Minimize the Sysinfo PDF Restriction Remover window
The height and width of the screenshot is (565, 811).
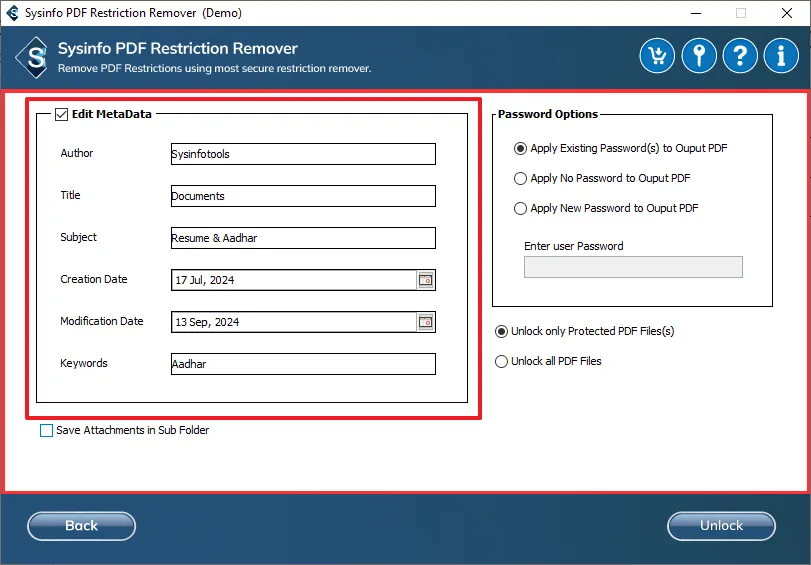coord(696,13)
